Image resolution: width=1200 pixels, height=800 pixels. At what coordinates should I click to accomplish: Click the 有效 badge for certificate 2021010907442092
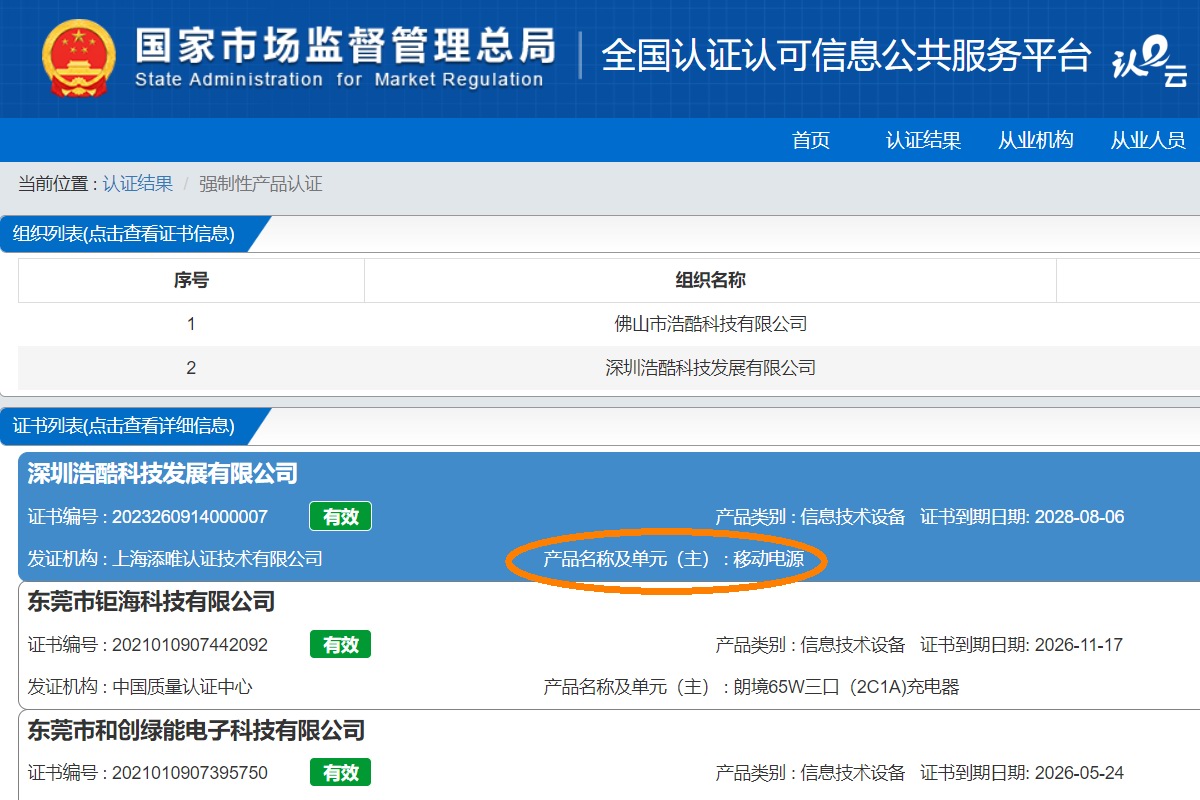pos(340,644)
